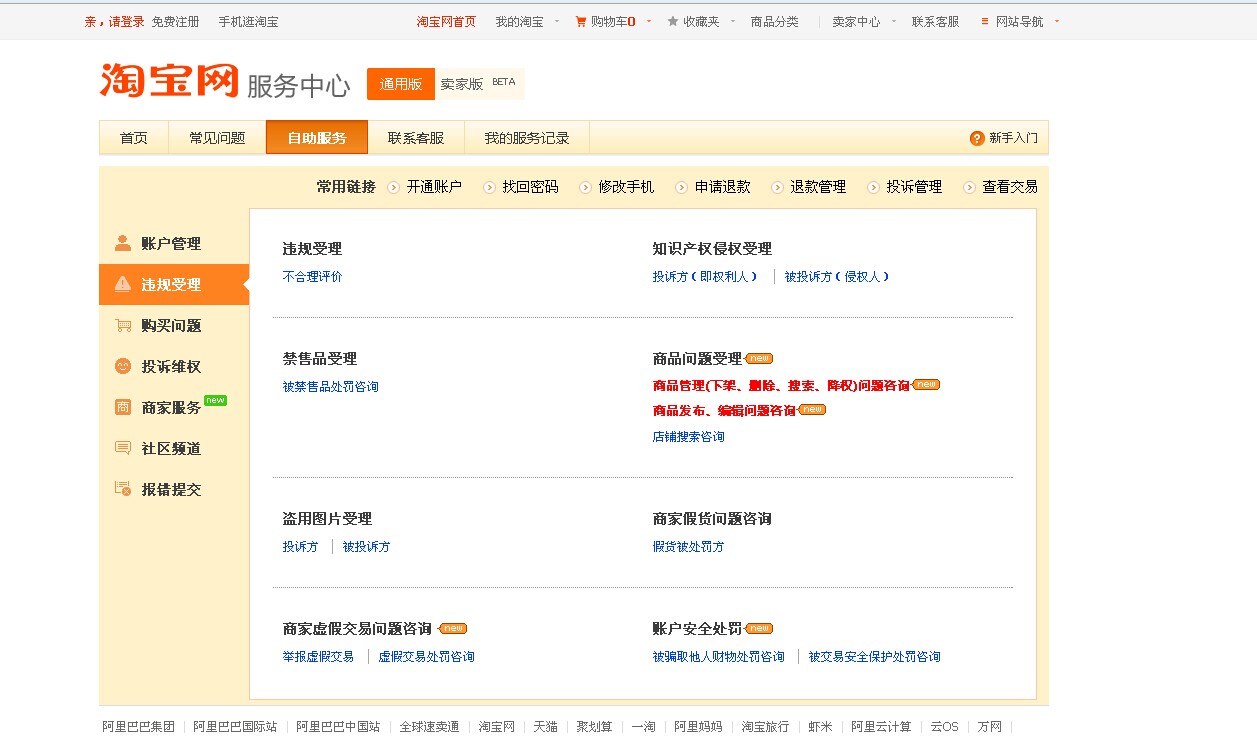Open the 手机逛淘宝 link

249,21
